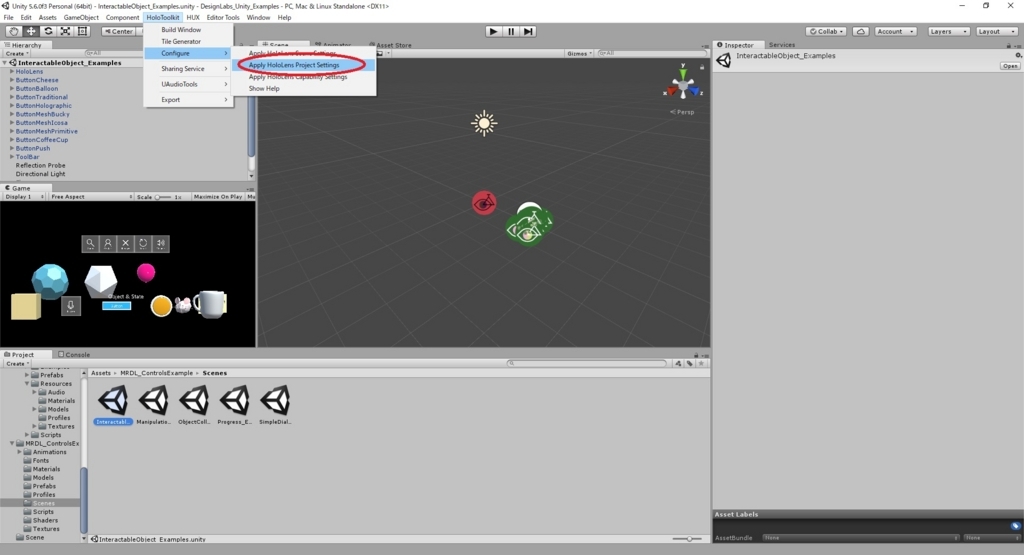Click Apply HoloLens Project Settings

[304, 65]
